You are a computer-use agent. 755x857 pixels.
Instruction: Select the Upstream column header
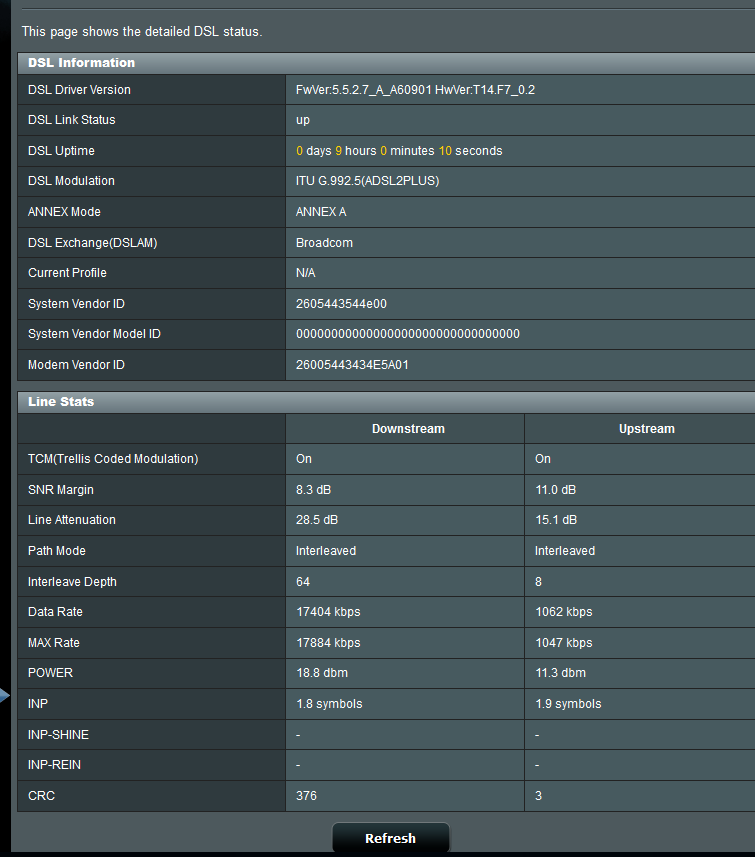[x=646, y=429]
